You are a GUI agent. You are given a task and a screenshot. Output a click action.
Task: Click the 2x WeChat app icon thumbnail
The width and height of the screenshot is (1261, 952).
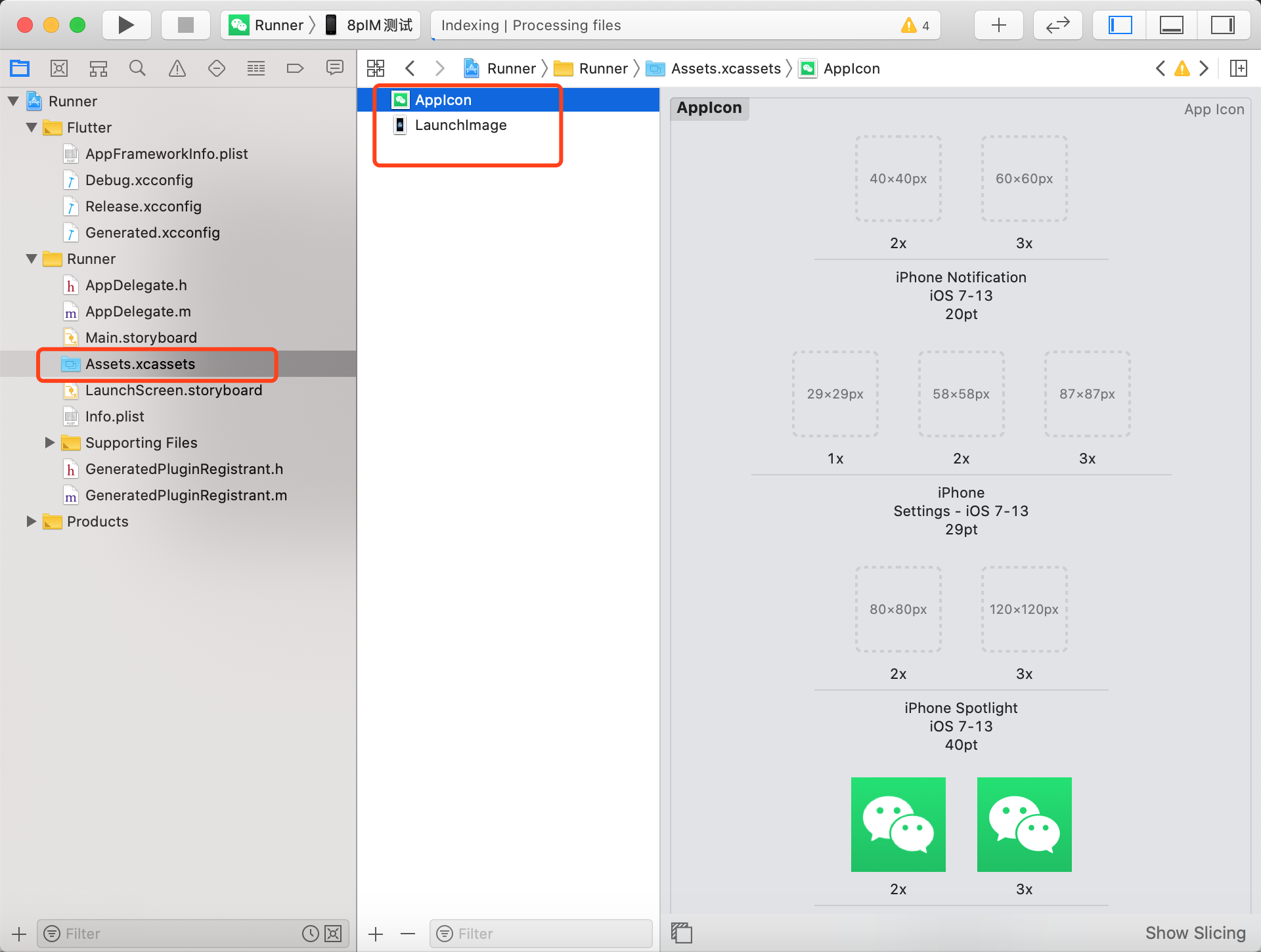(x=898, y=825)
